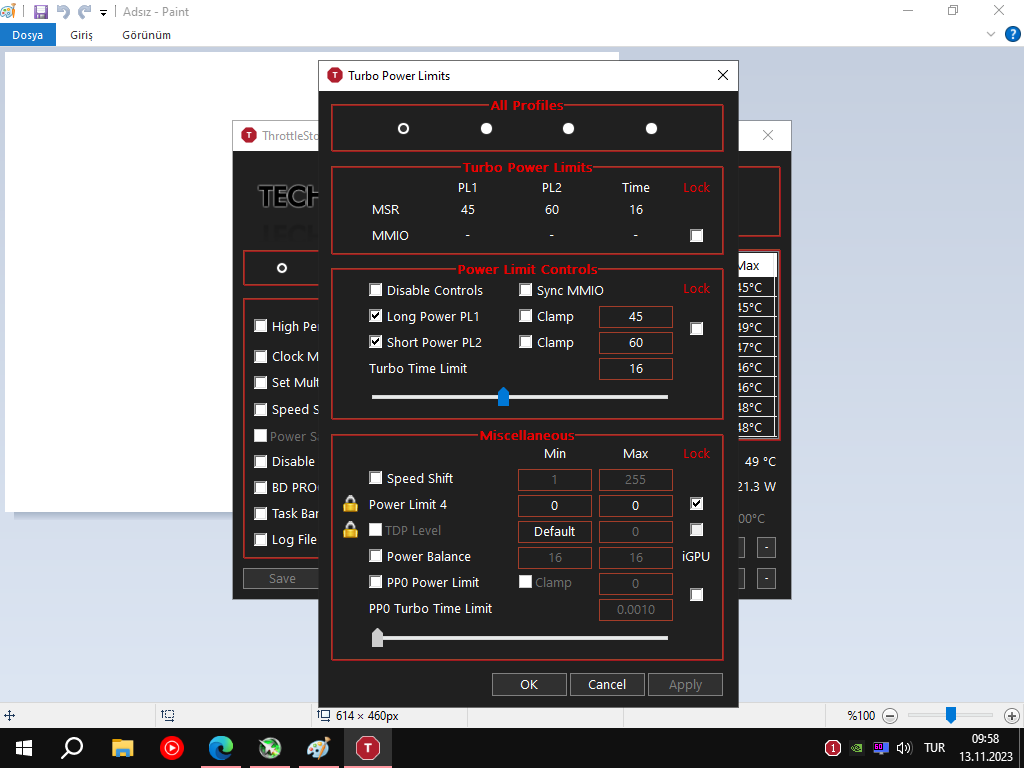Click the Turbo Time Limit slider handle
This screenshot has width=1024, height=768.
click(x=504, y=396)
